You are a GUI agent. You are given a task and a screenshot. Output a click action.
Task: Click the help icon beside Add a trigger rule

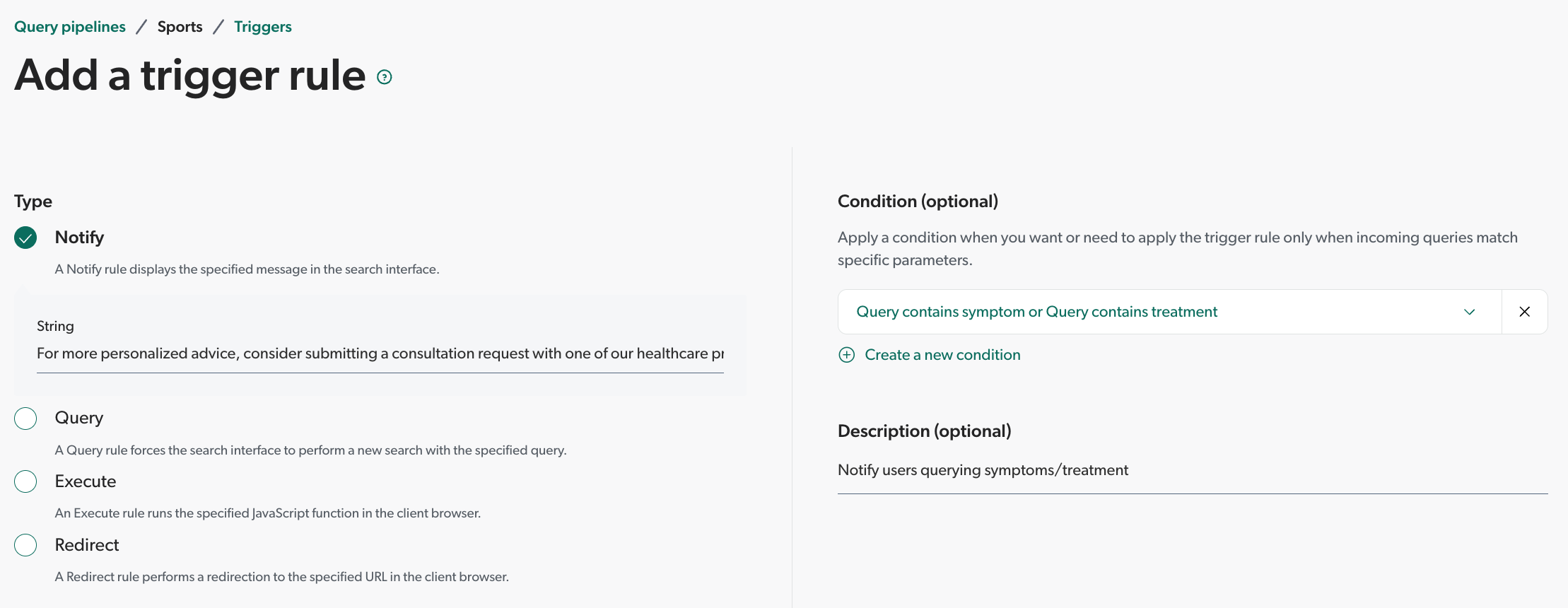coord(385,77)
